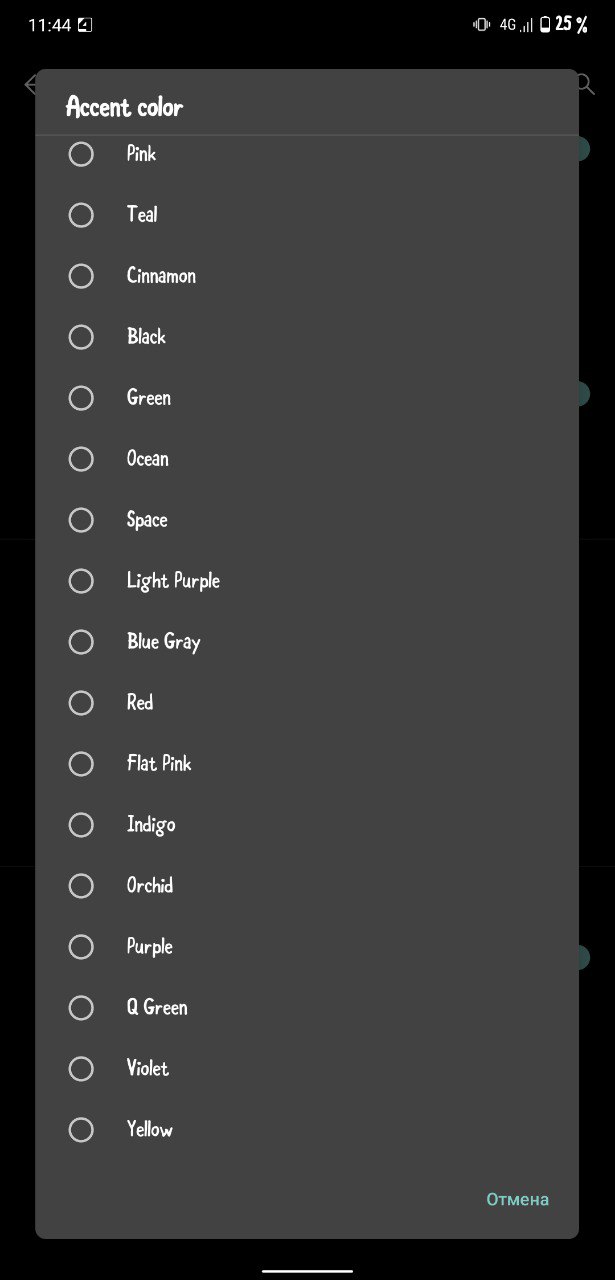This screenshot has height=1280, width=615.
Task: Select the Green accent color
Action: tap(307, 398)
